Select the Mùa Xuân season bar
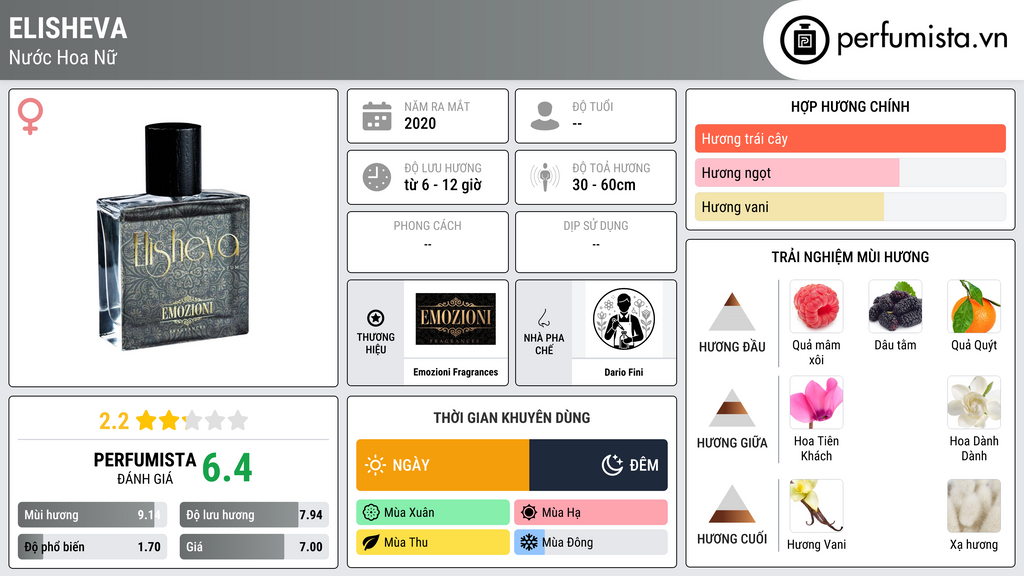 (433, 513)
